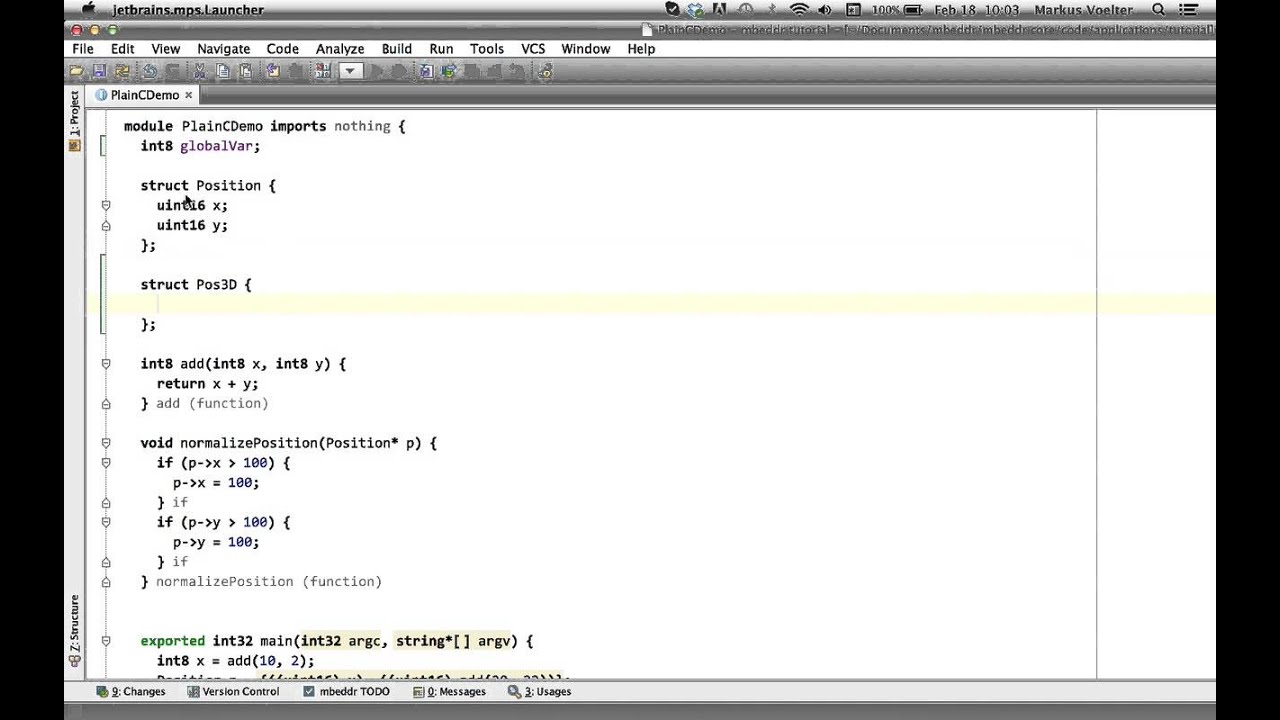Open the Tools menu
Screen dimensions: 1280x720
(x=487, y=49)
